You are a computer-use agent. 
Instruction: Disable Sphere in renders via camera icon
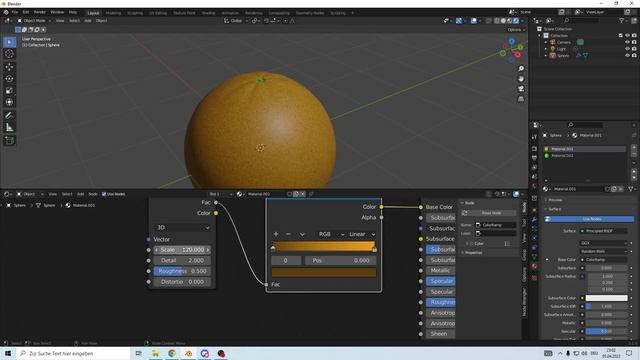[x=634, y=55]
